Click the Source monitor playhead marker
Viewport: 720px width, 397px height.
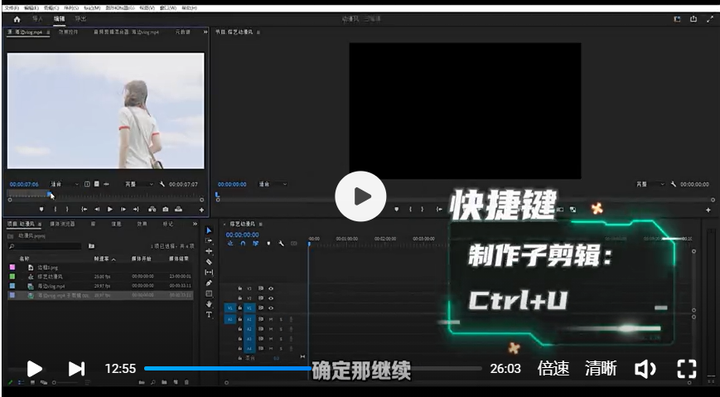[x=49, y=194]
